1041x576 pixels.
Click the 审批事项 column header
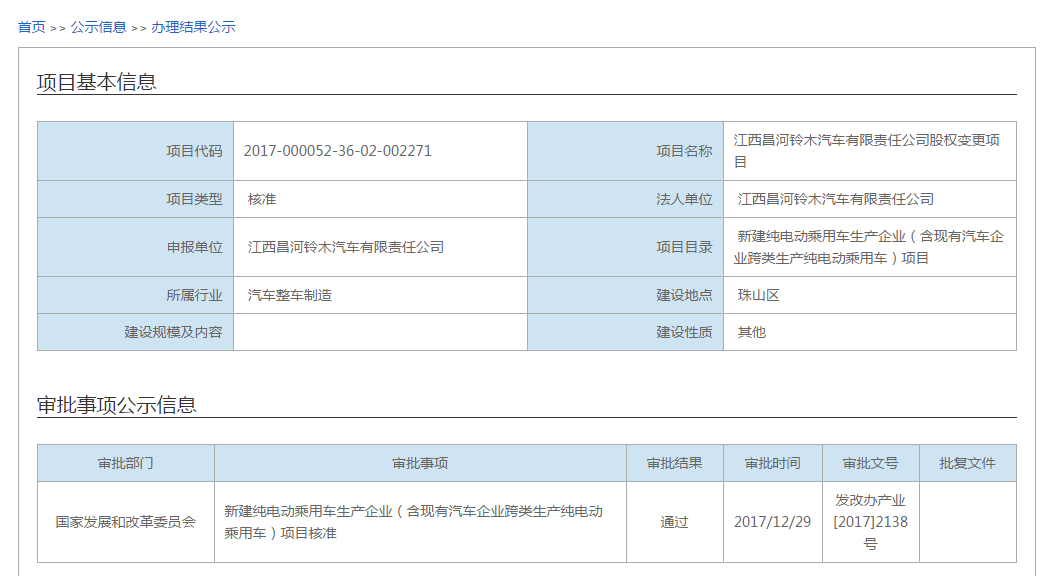tap(420, 463)
